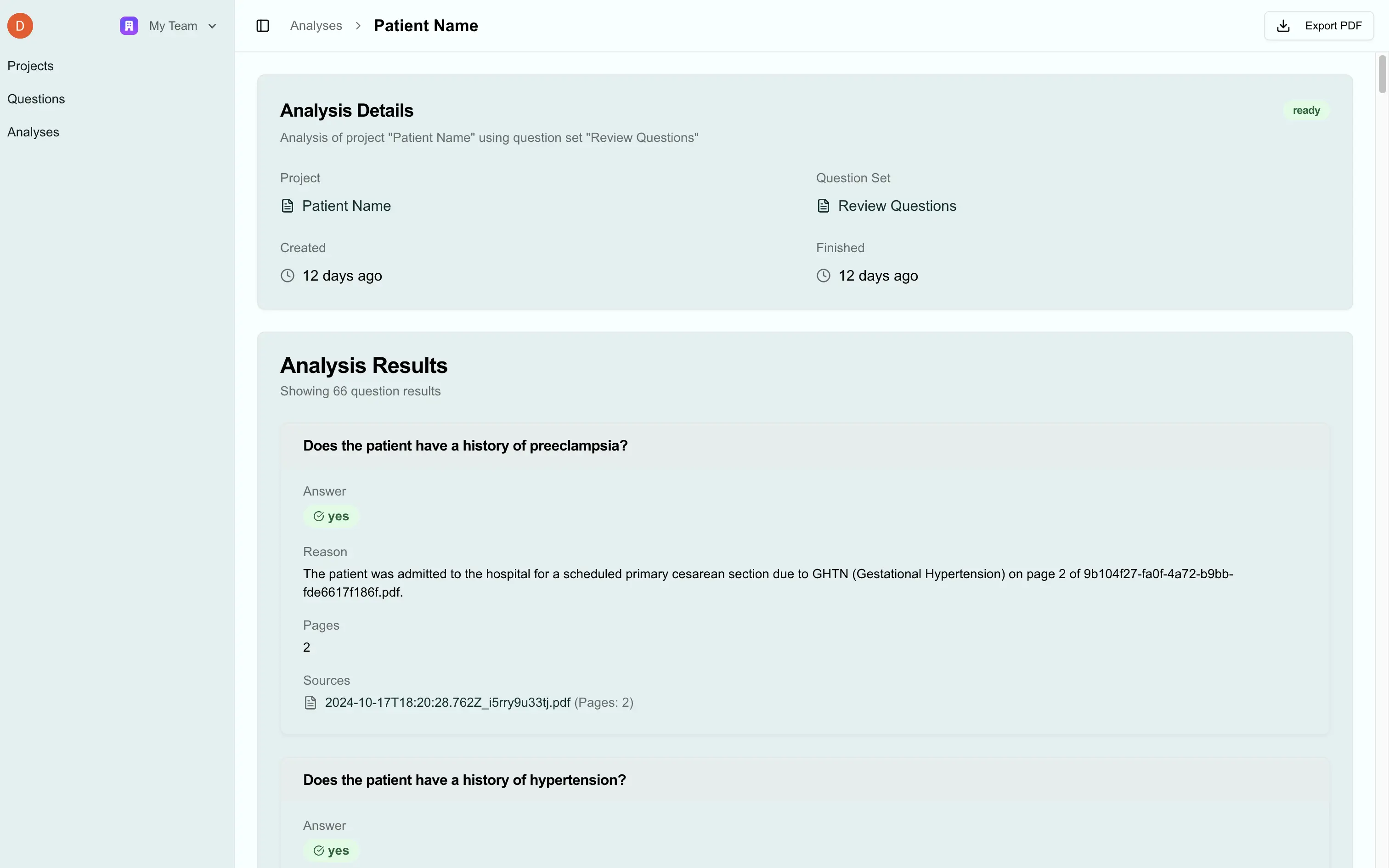
Task: Click the vertical scrollbar thumb
Action: [1382, 73]
